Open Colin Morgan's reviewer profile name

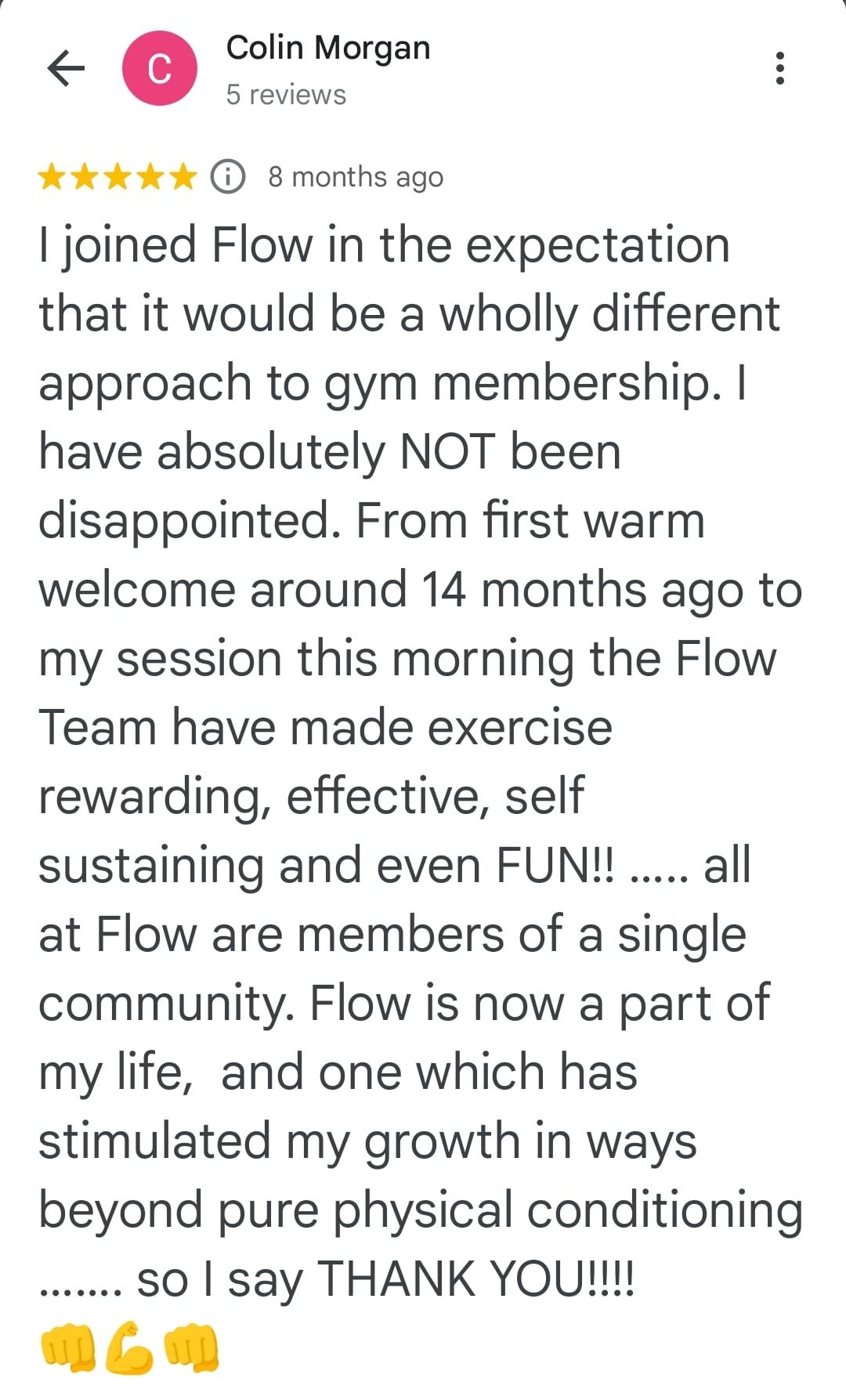pos(328,49)
